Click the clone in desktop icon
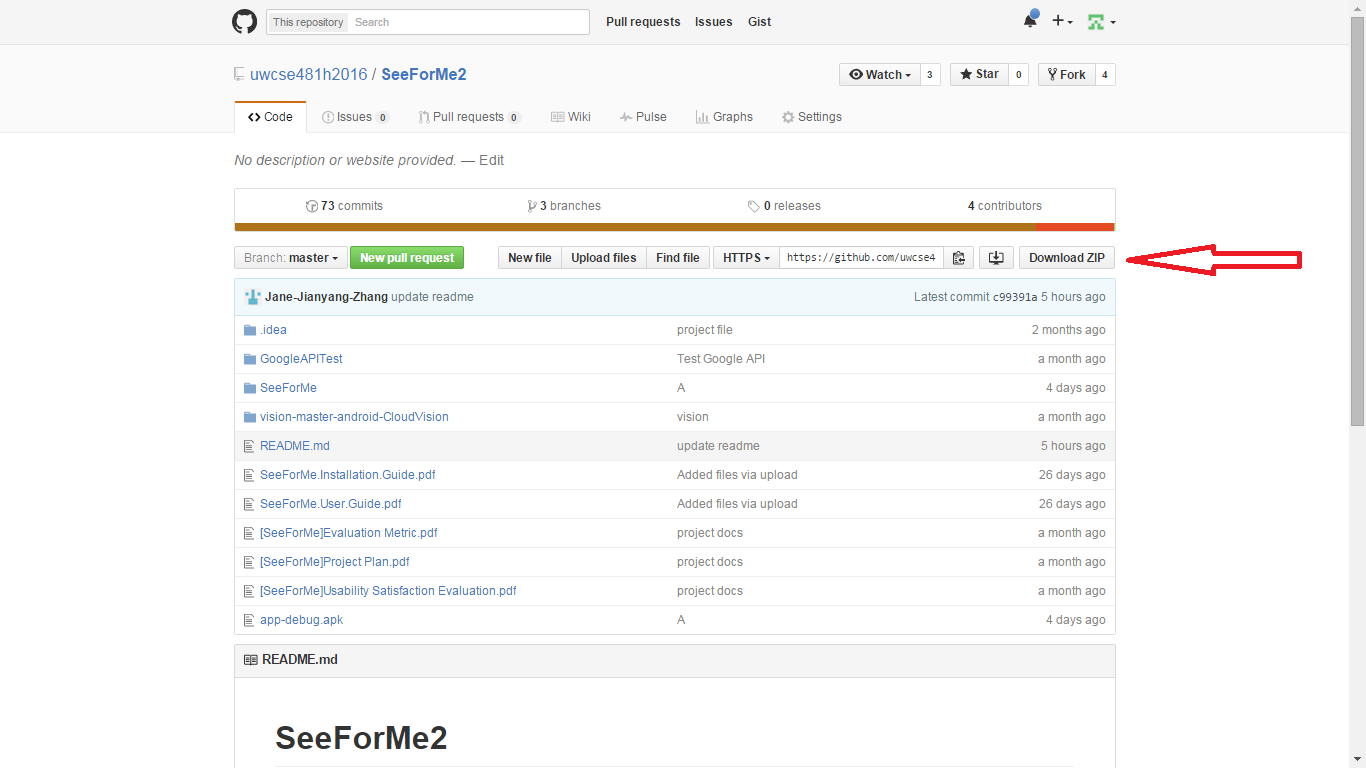The width and height of the screenshot is (1366, 768). click(x=996, y=258)
